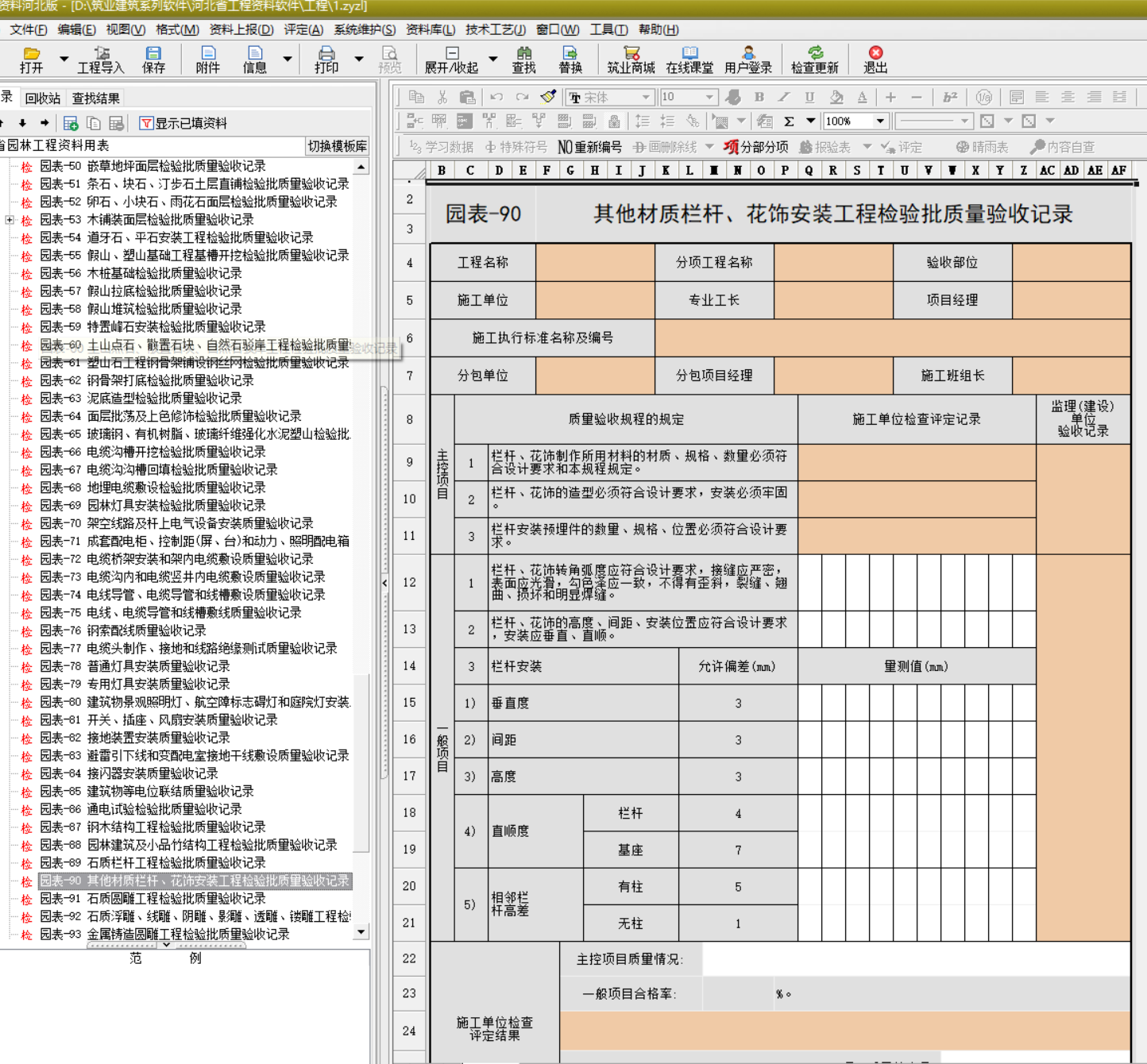
Task: Select 园表-91 石质圆雕工程 tree item
Action: [x=153, y=899]
